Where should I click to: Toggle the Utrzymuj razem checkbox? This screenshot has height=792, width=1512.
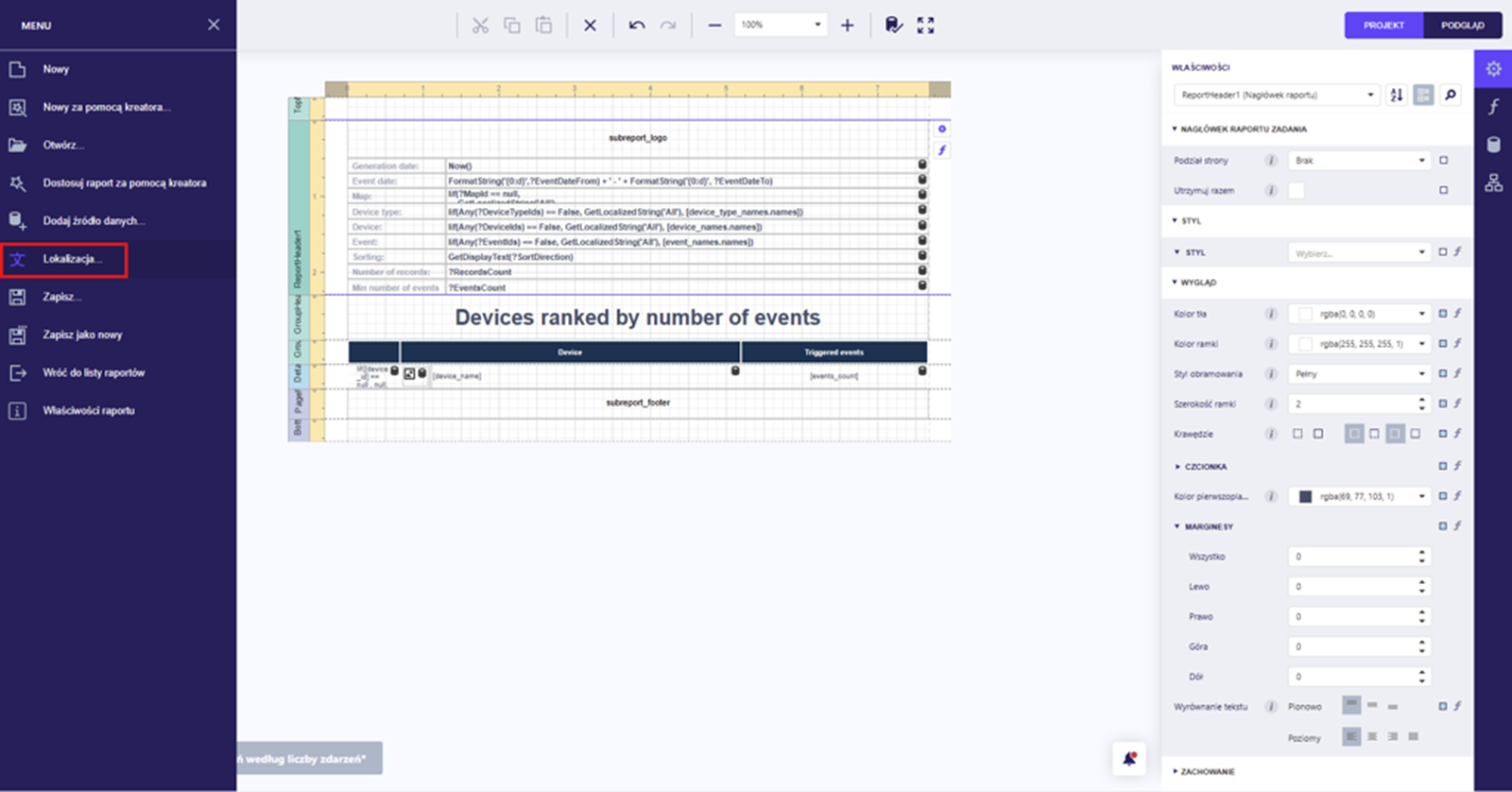1297,191
